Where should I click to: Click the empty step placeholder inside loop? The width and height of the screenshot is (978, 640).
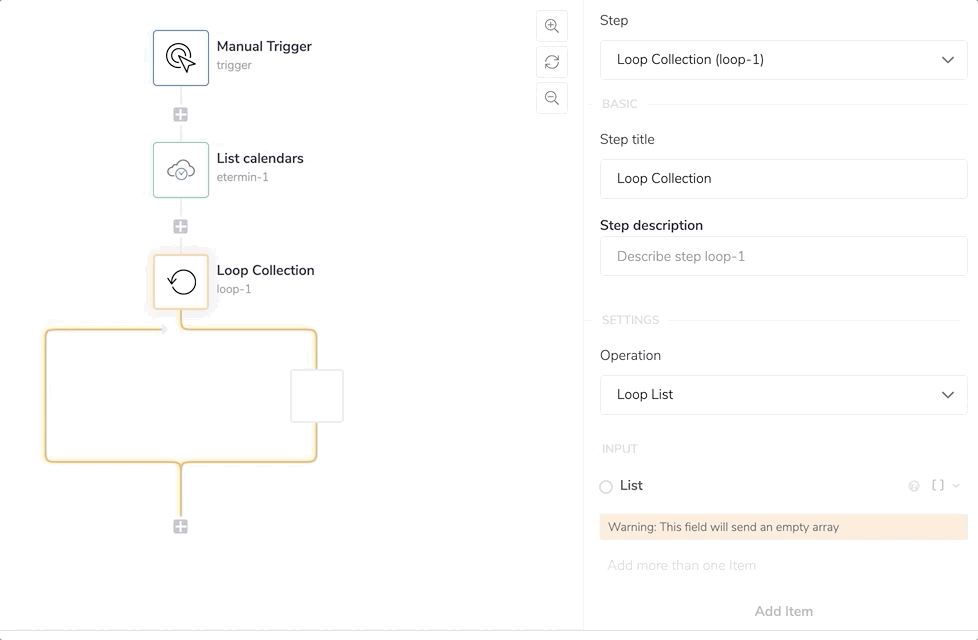coord(317,396)
